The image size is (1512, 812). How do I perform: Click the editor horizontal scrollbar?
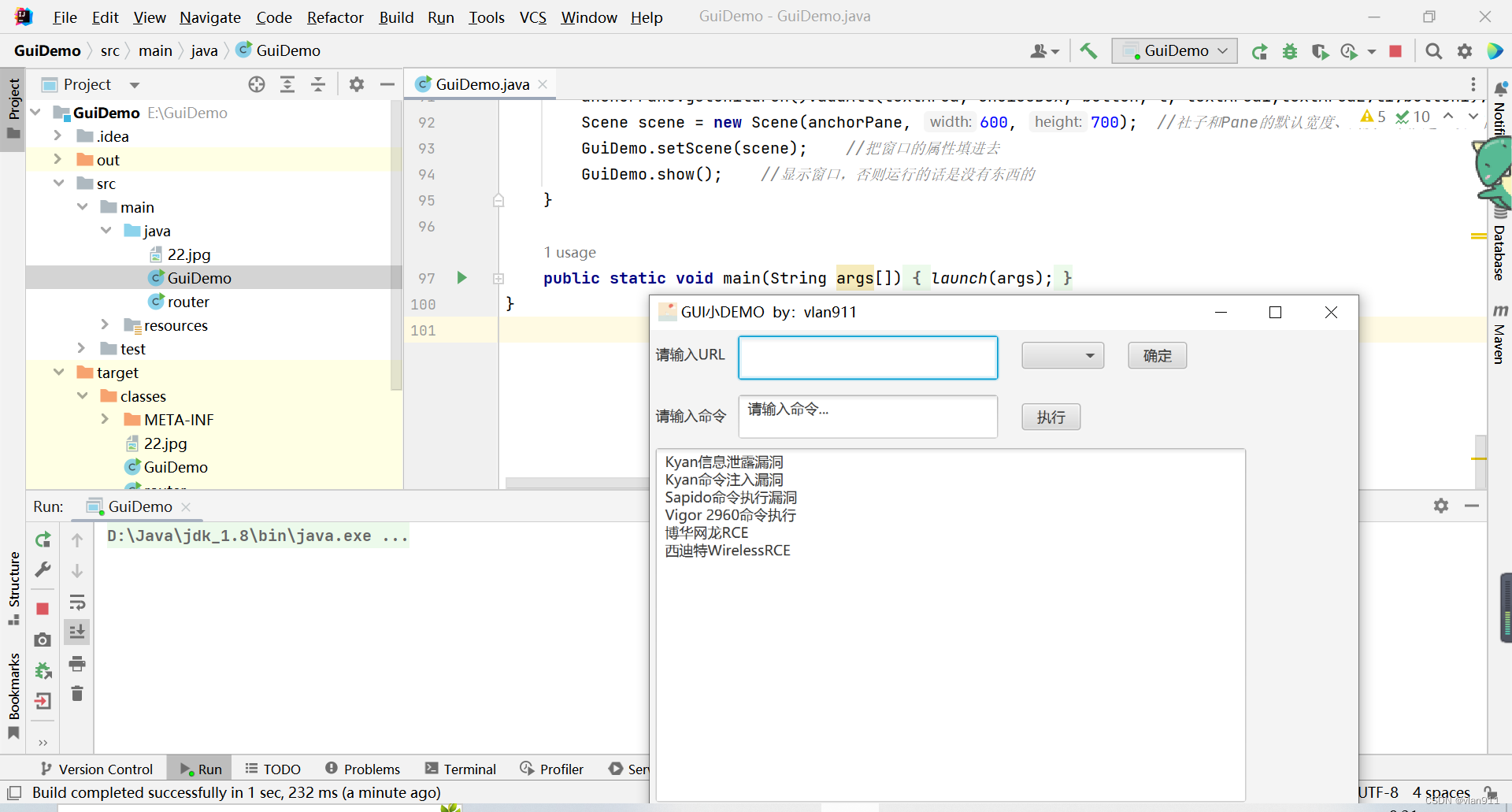(x=577, y=483)
